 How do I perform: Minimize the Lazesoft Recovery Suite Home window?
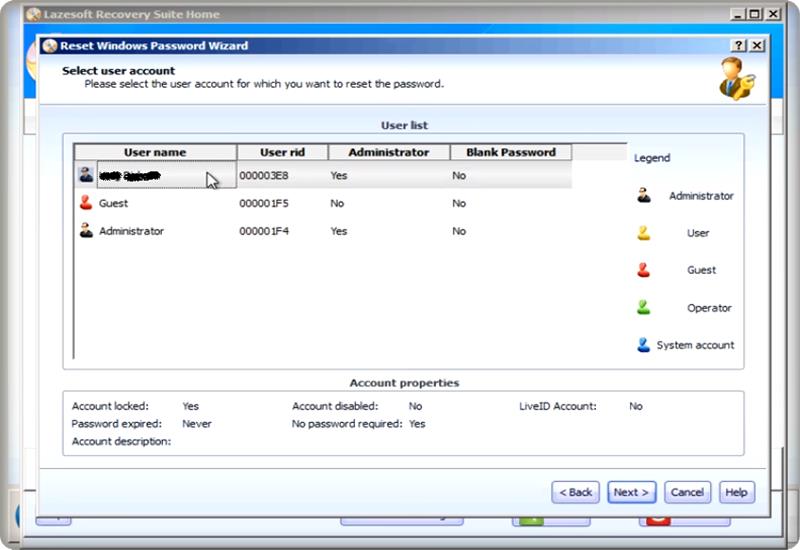737,14
